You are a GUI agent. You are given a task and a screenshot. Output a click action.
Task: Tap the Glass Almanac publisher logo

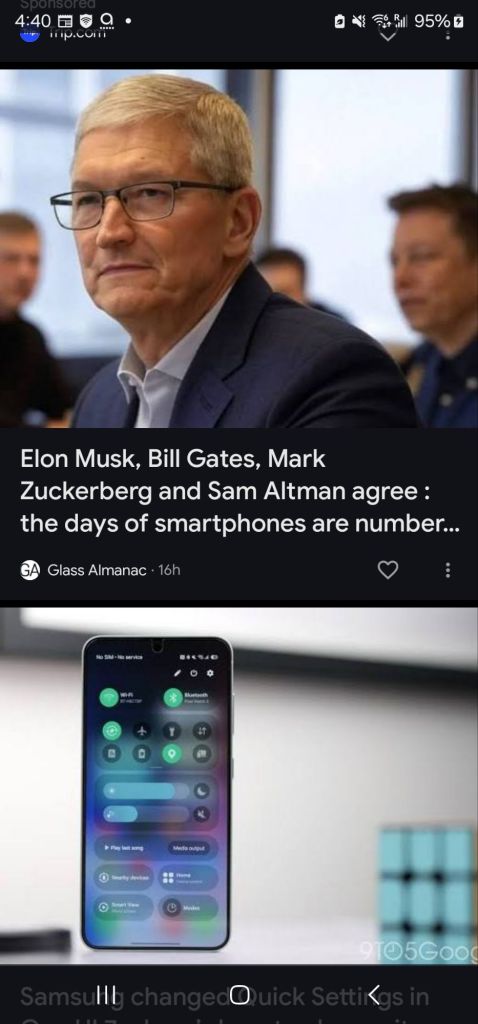[x=30, y=570]
